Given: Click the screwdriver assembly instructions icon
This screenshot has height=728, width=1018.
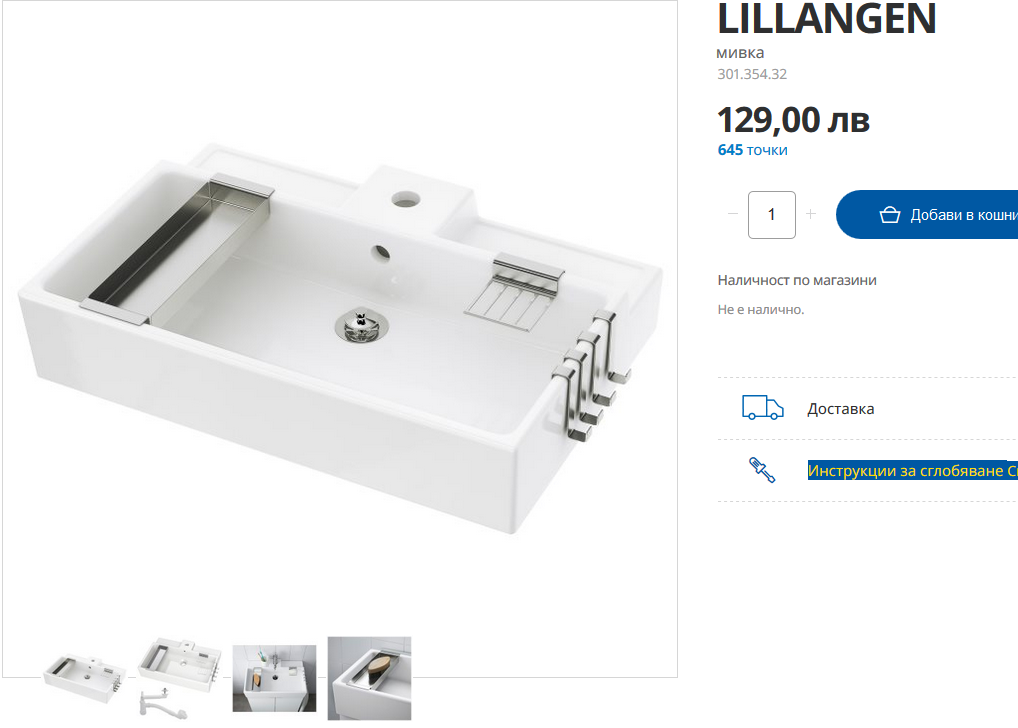Looking at the screenshot, I should [x=762, y=470].
